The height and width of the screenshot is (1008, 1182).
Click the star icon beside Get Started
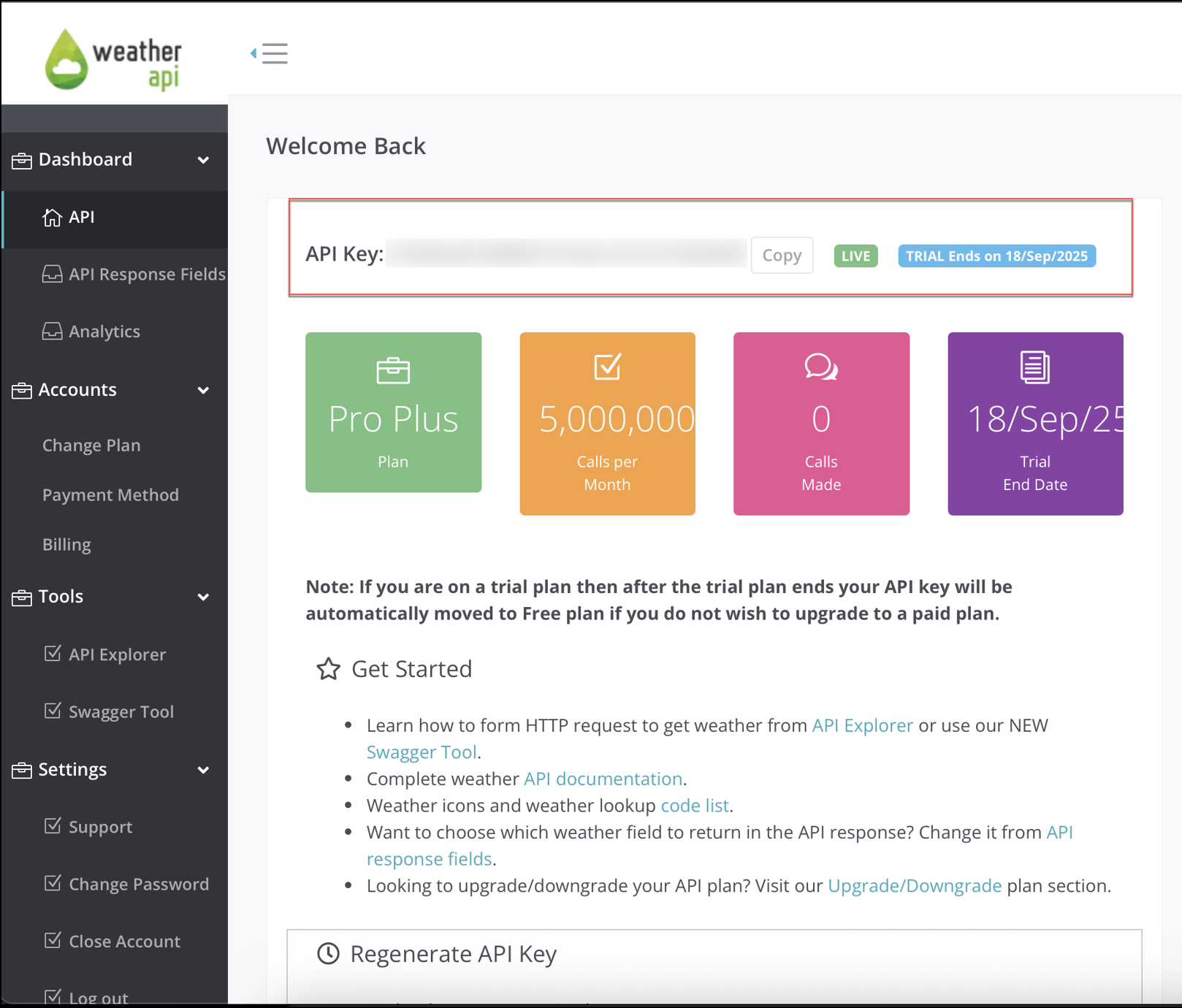[328, 669]
